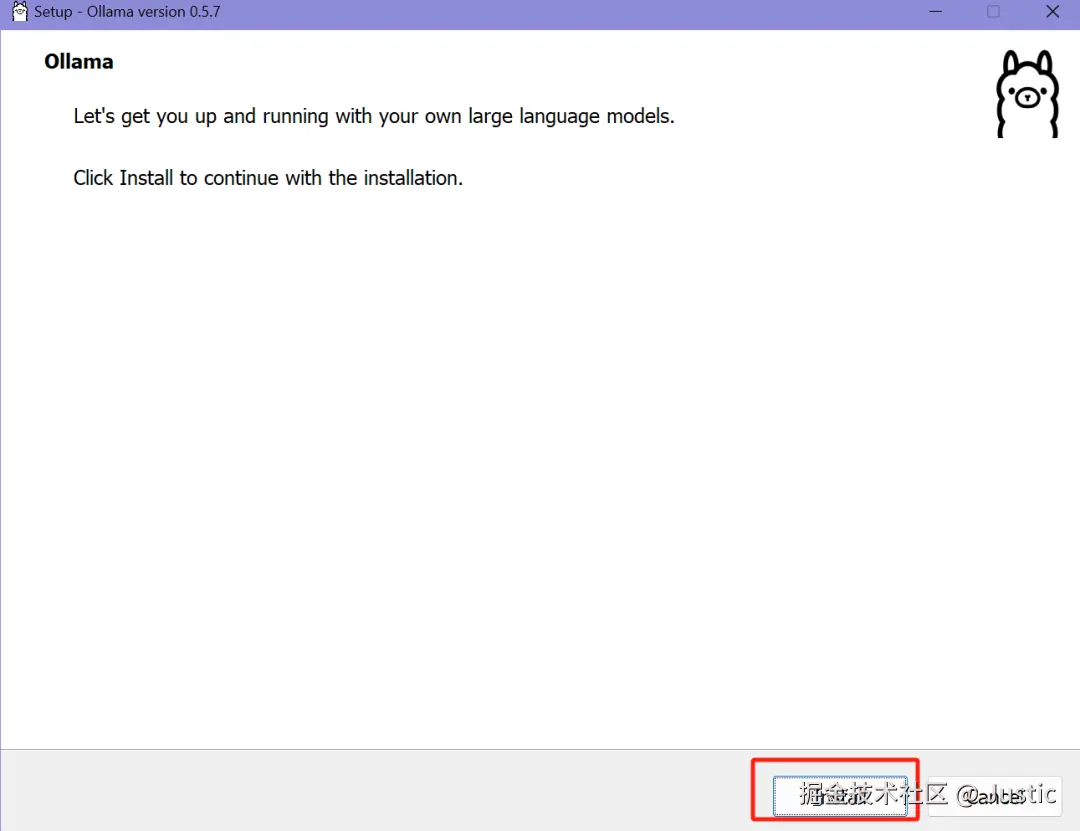Click the disabled maximize button
This screenshot has height=831, width=1080.
(993, 12)
